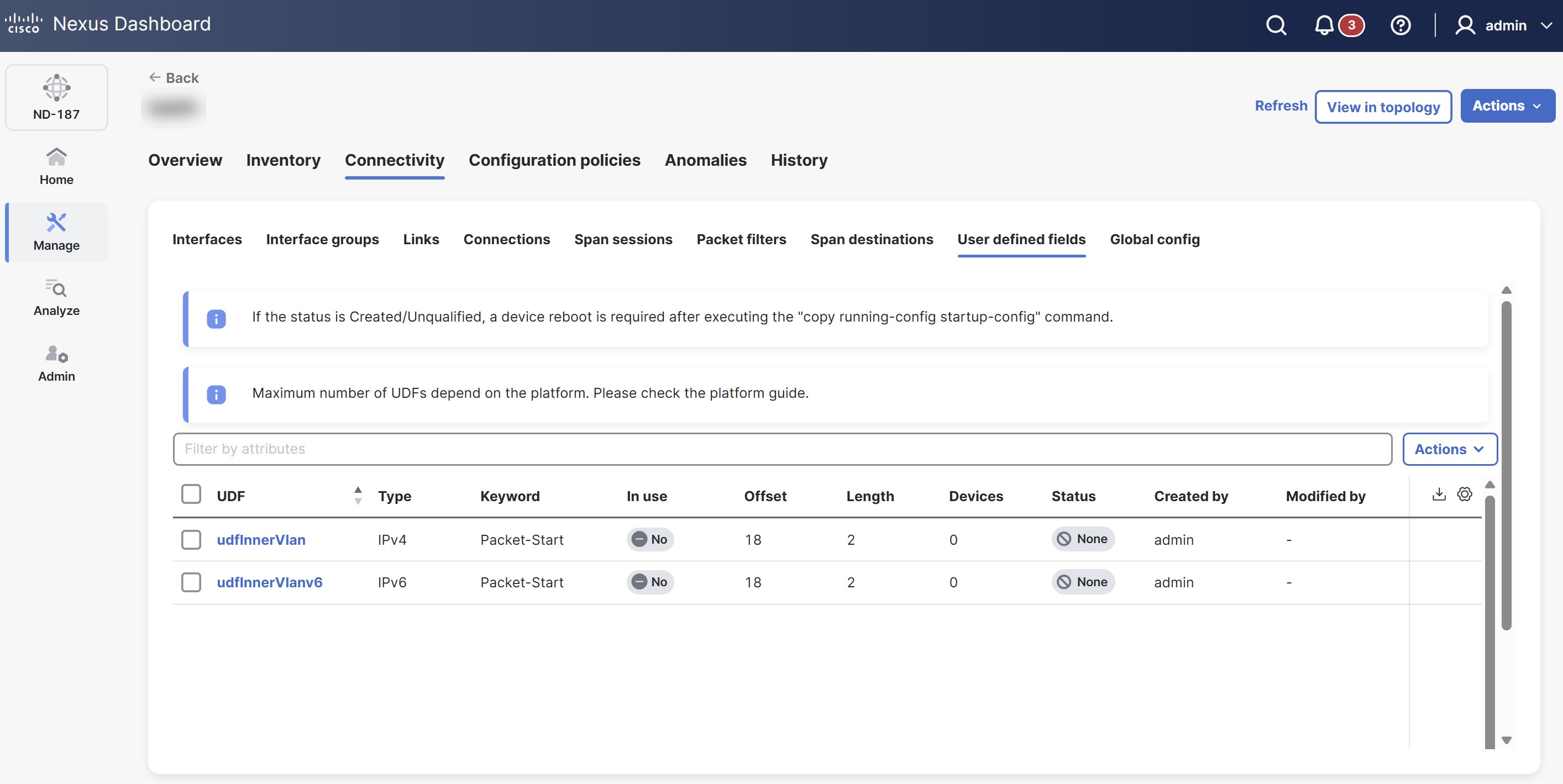Open the search icon in top bar
1563x784 pixels.
1276,25
